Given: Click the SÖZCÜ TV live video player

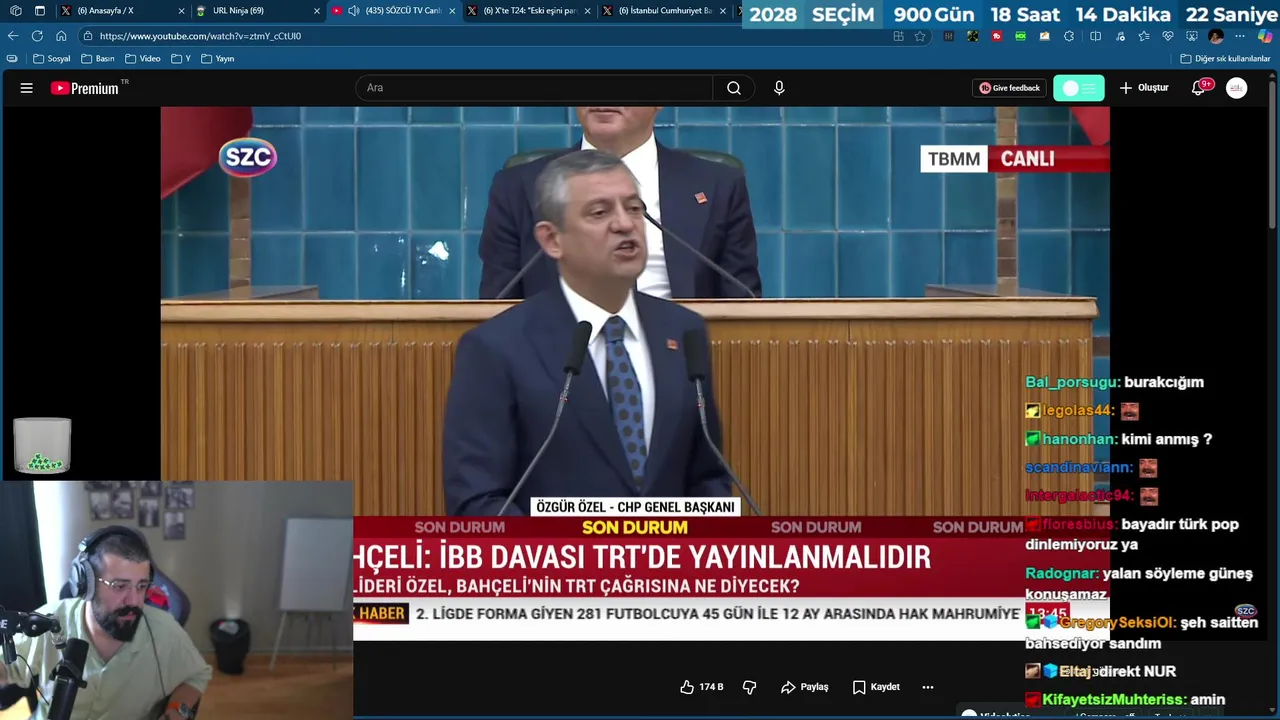Looking at the screenshot, I should point(635,373).
